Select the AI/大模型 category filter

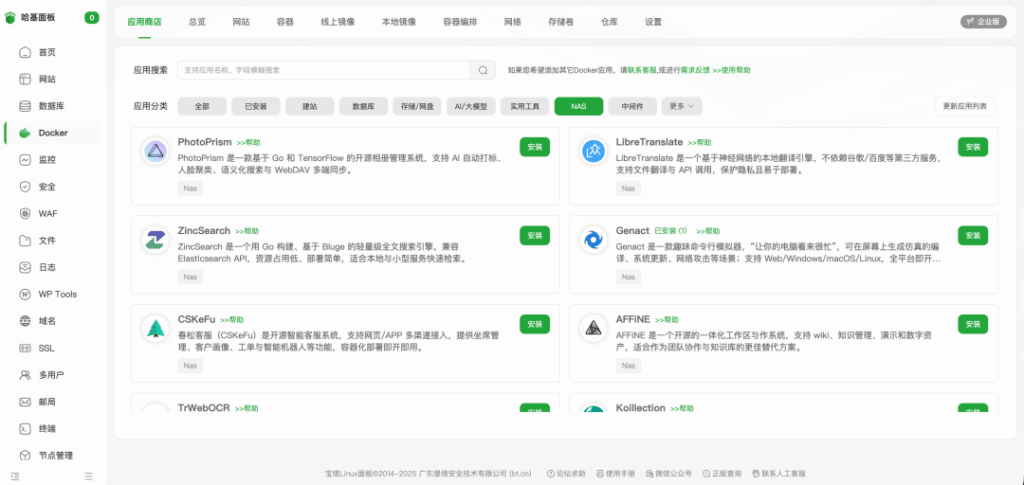pyautogui.click(x=470, y=106)
